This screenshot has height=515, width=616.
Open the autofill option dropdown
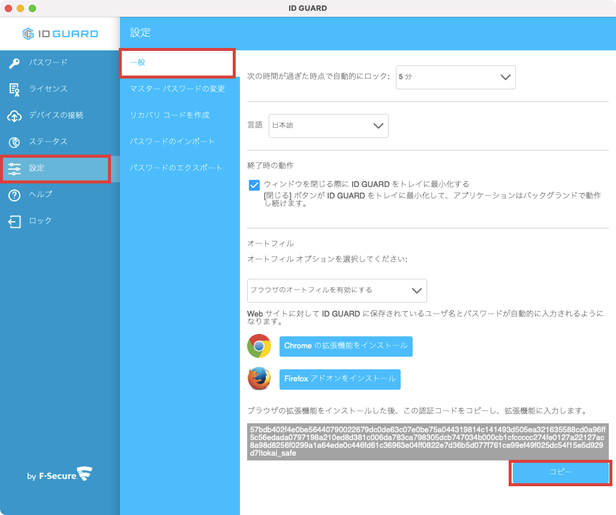click(337, 291)
